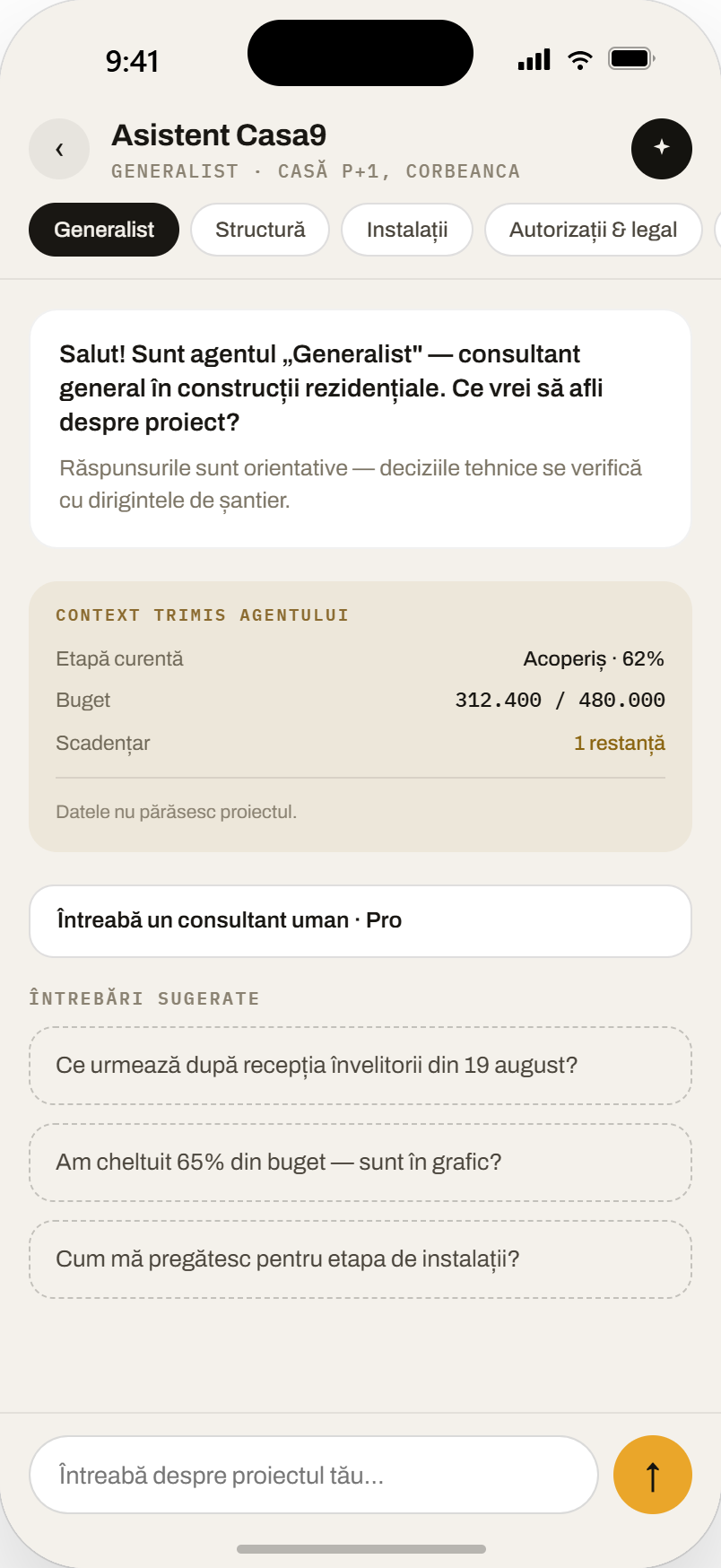721x1568 pixels.
Task: Switch to the Structură tab
Action: pyautogui.click(x=260, y=230)
